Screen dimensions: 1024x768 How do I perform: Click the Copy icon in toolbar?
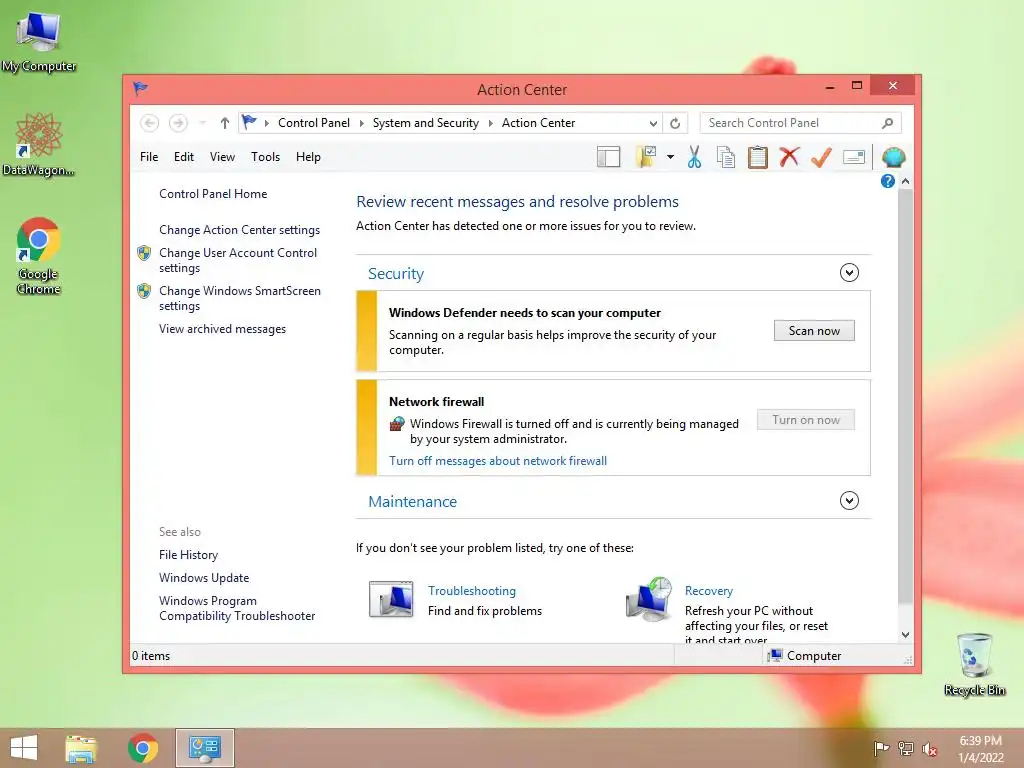726,157
